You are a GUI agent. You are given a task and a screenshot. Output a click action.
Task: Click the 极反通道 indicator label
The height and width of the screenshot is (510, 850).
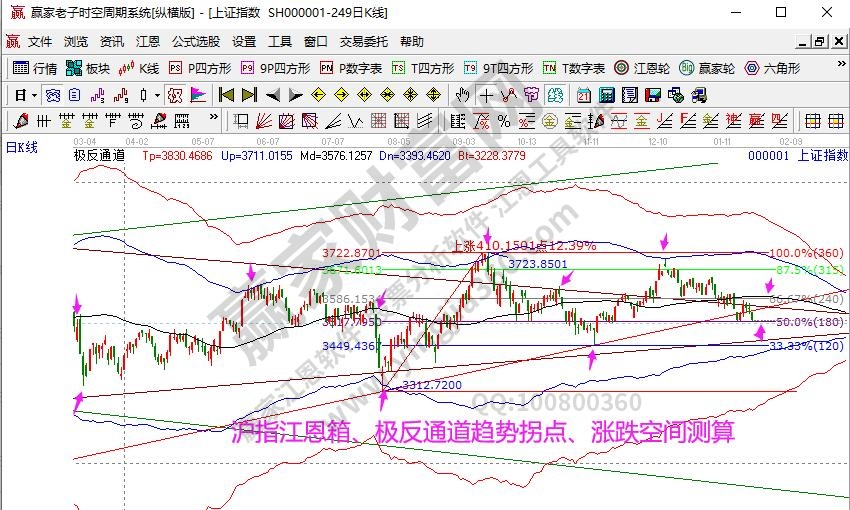(99, 156)
